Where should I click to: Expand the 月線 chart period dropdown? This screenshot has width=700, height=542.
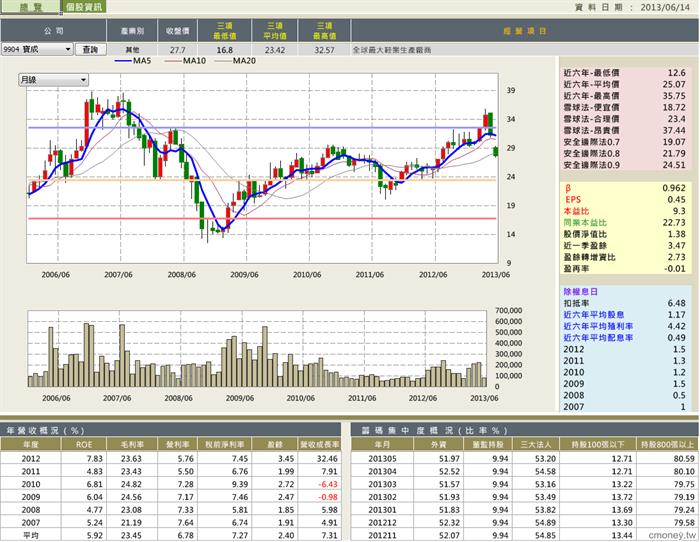[x=54, y=80]
